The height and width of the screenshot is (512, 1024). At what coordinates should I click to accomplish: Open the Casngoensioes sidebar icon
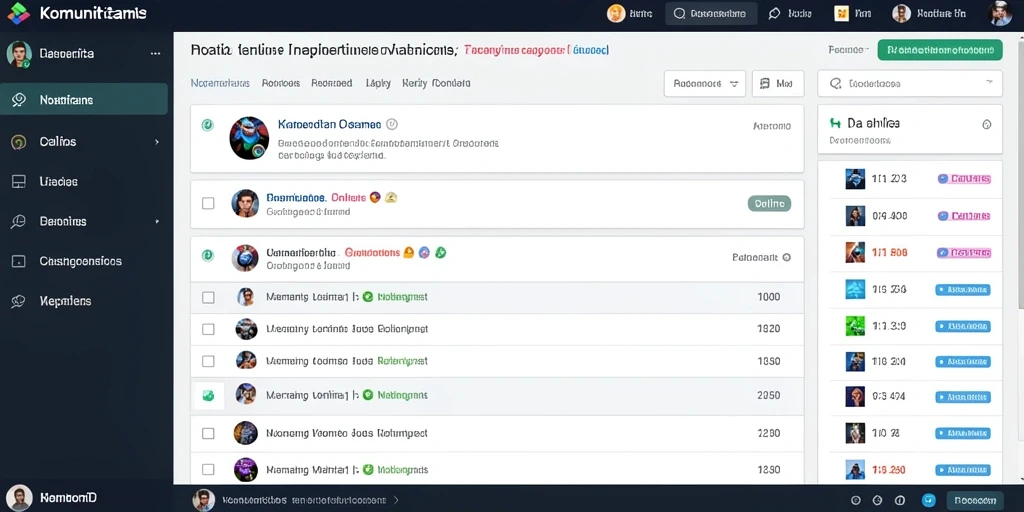pyautogui.click(x=19, y=261)
